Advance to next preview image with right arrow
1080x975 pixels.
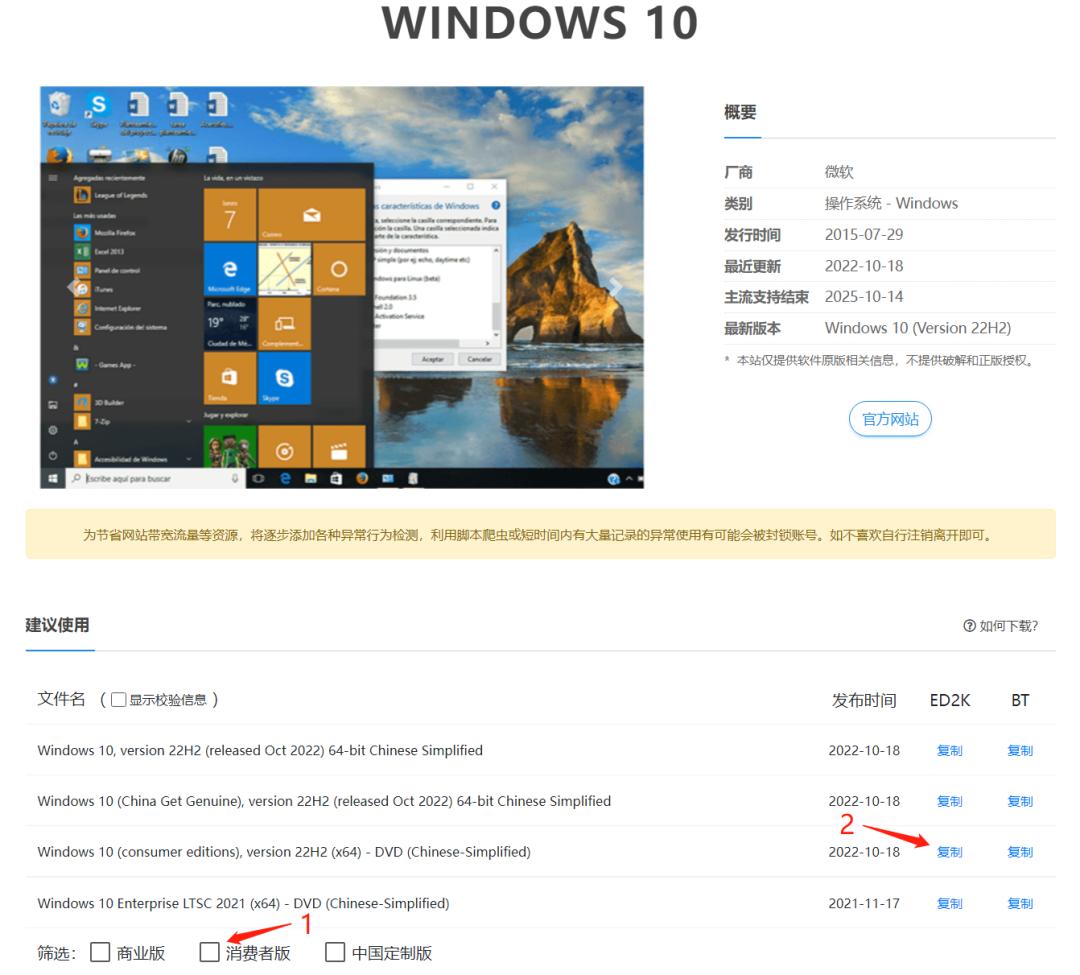click(x=615, y=287)
